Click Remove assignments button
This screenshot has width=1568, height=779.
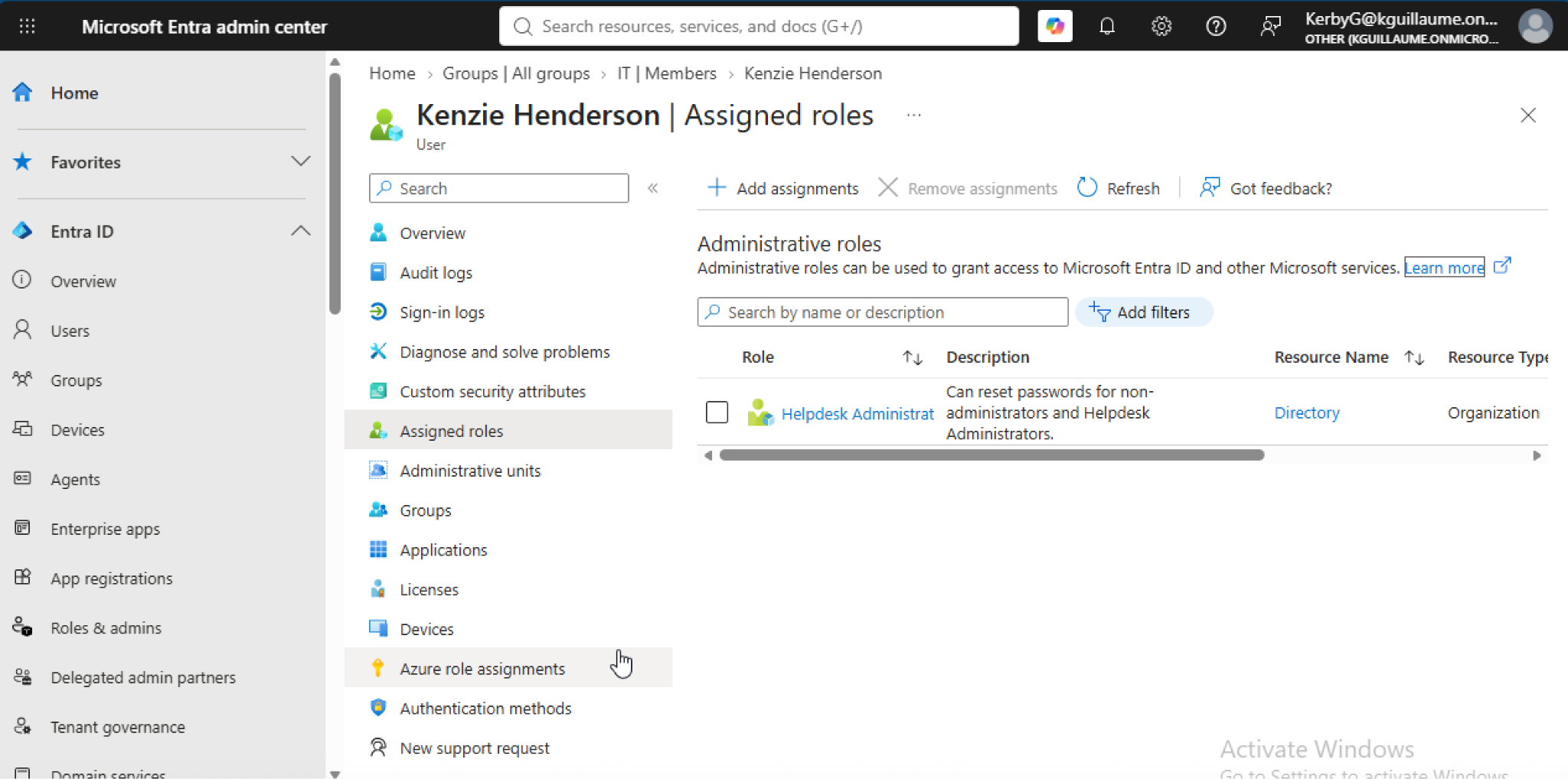pos(968,188)
